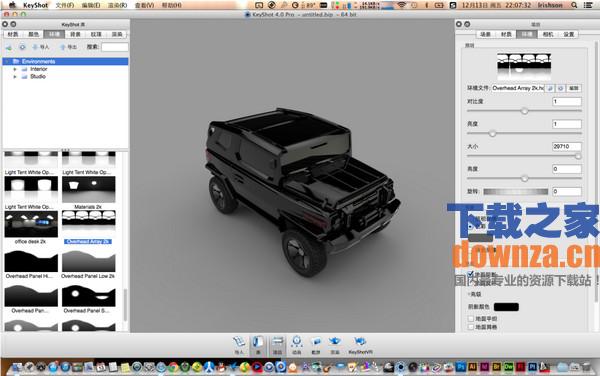Adjust the 大小 size slider handle
600x376 pixels.
[x=578, y=156]
